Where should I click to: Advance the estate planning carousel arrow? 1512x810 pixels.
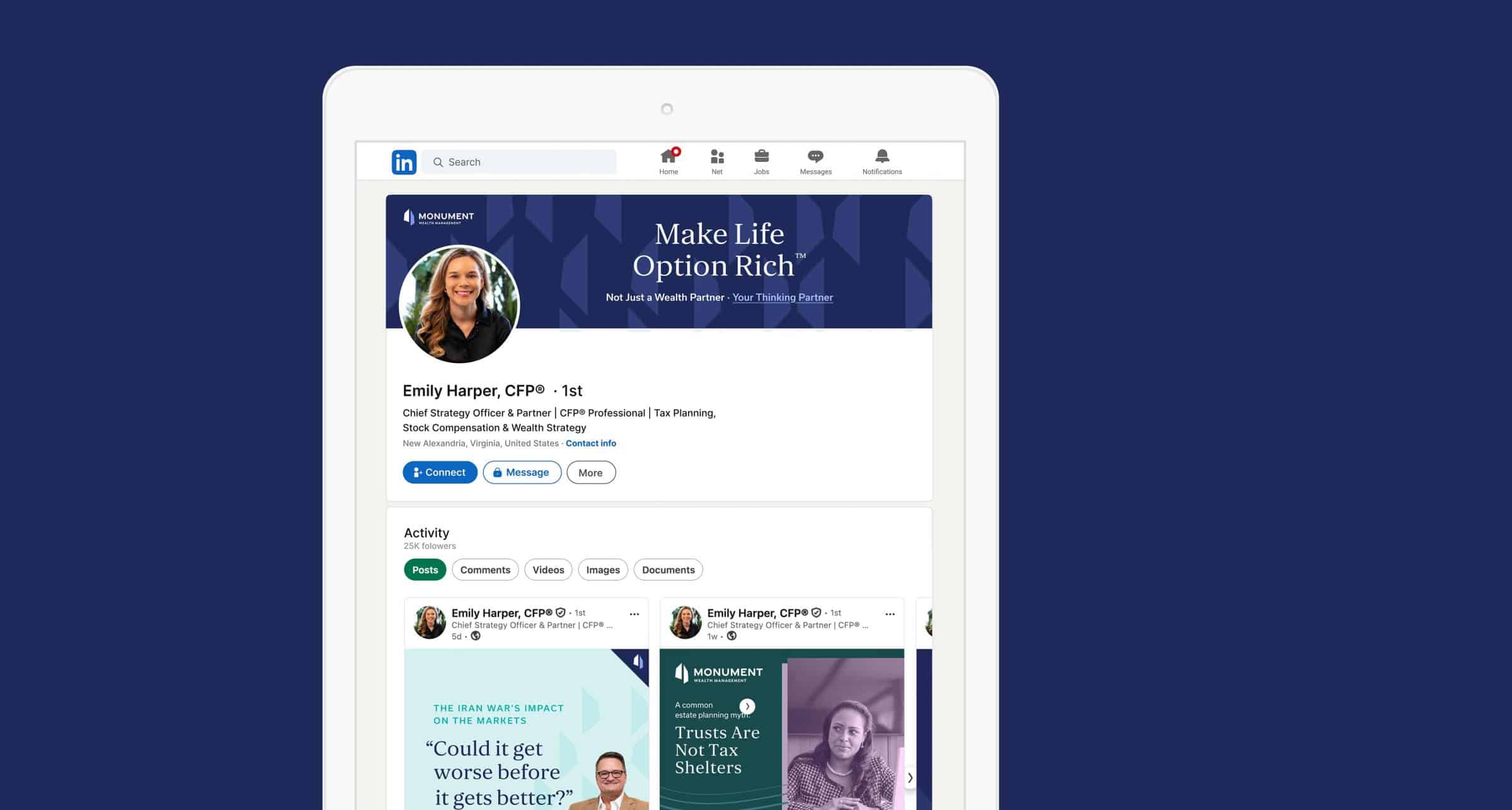(747, 707)
